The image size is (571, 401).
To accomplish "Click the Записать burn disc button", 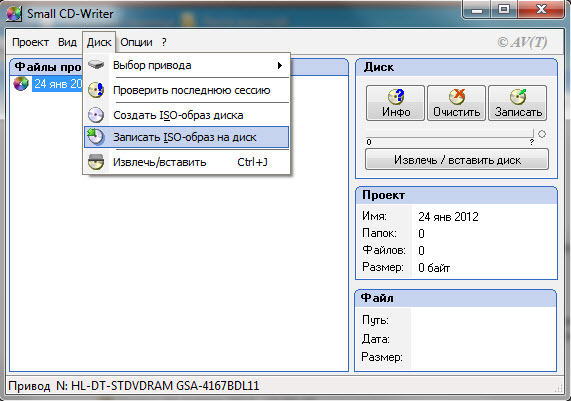I will click(x=517, y=103).
